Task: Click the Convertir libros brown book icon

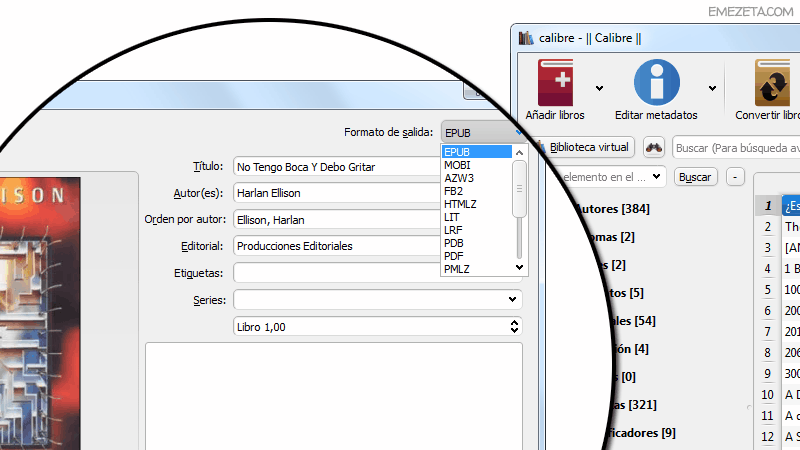Action: 772,83
